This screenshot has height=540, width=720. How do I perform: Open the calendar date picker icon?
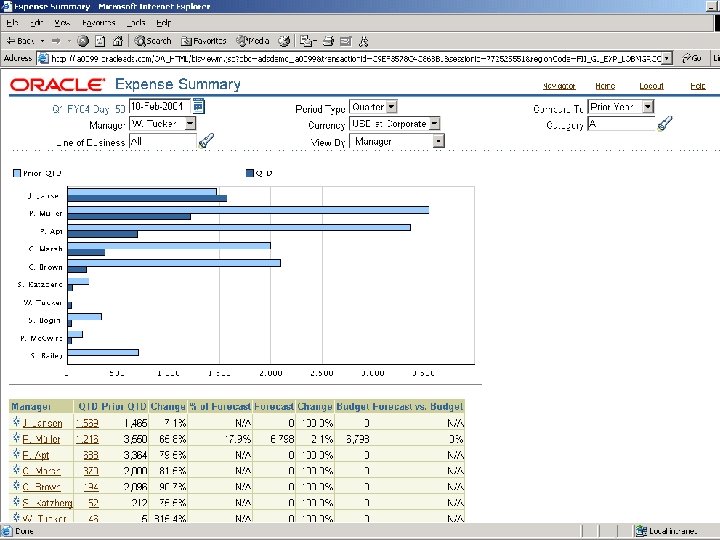click(198, 105)
